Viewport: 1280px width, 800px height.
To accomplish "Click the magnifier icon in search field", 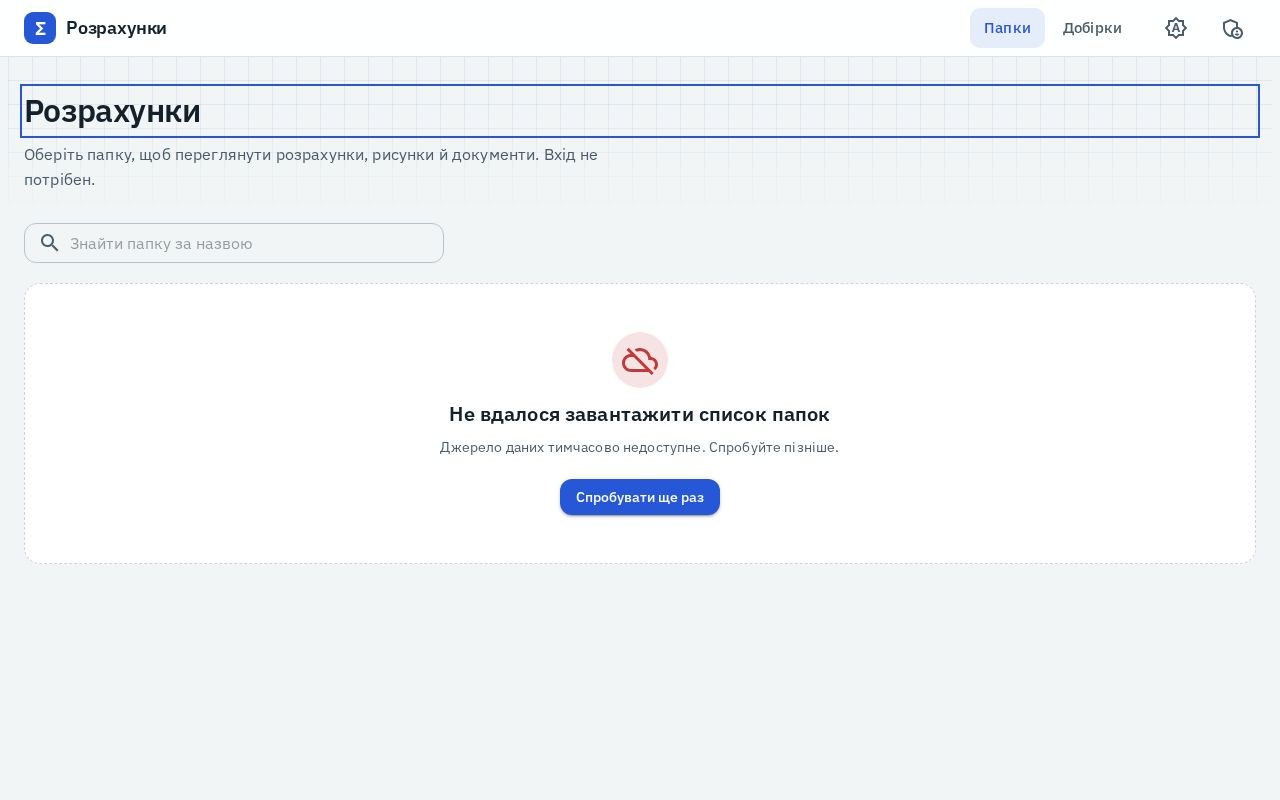I will [49, 243].
